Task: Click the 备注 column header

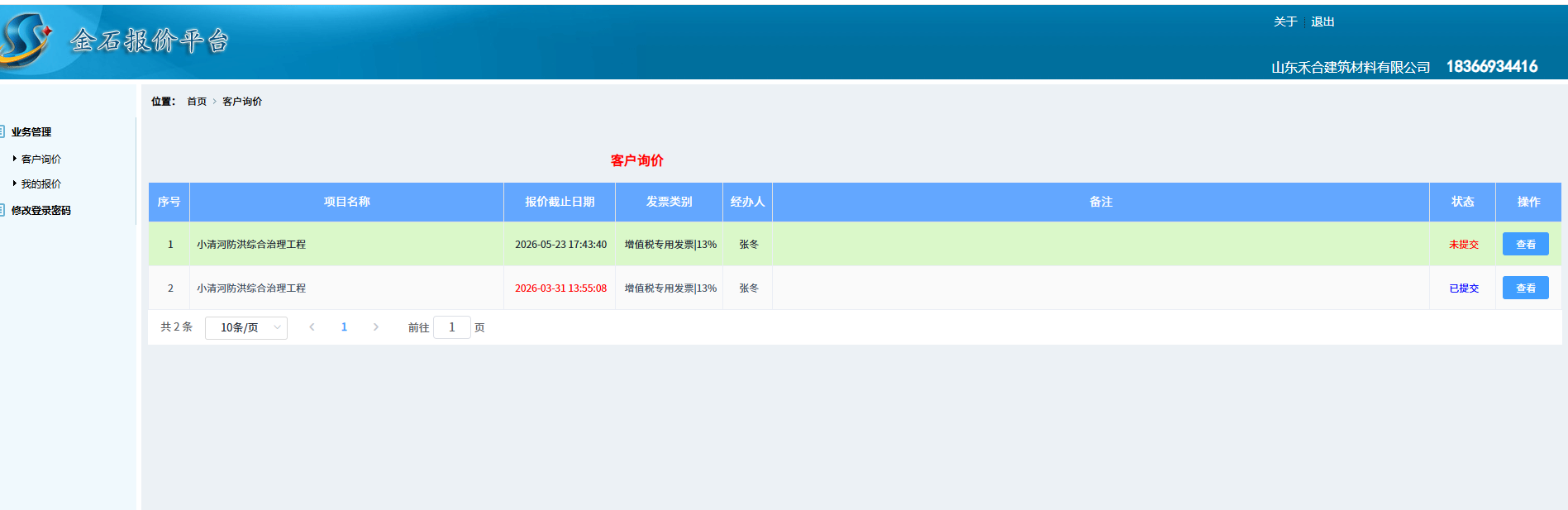Action: pos(1101,202)
